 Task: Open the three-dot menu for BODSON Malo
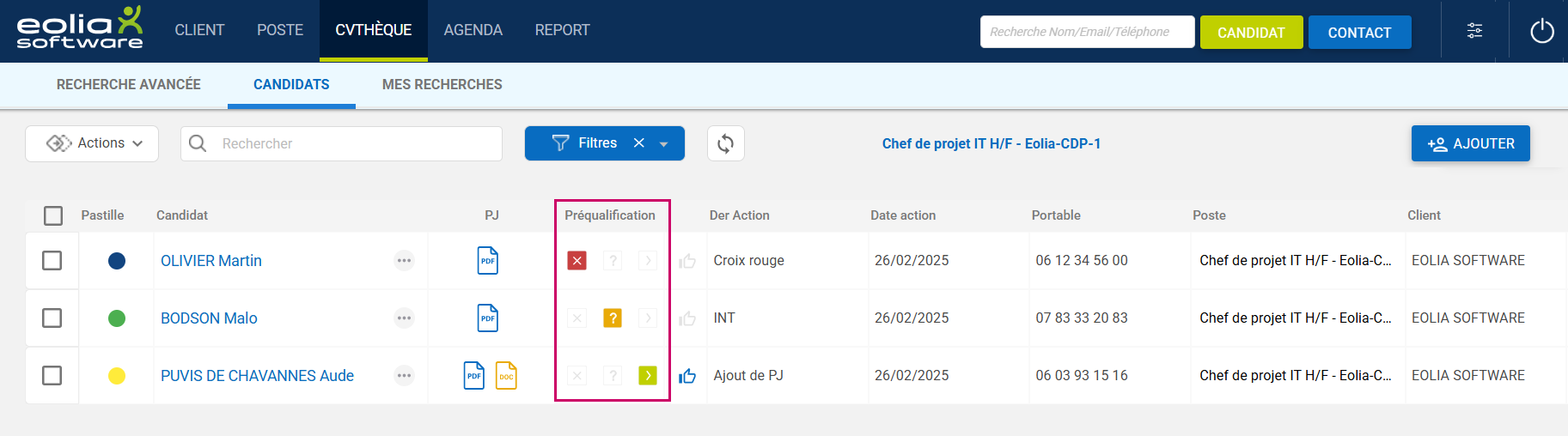coord(404,318)
